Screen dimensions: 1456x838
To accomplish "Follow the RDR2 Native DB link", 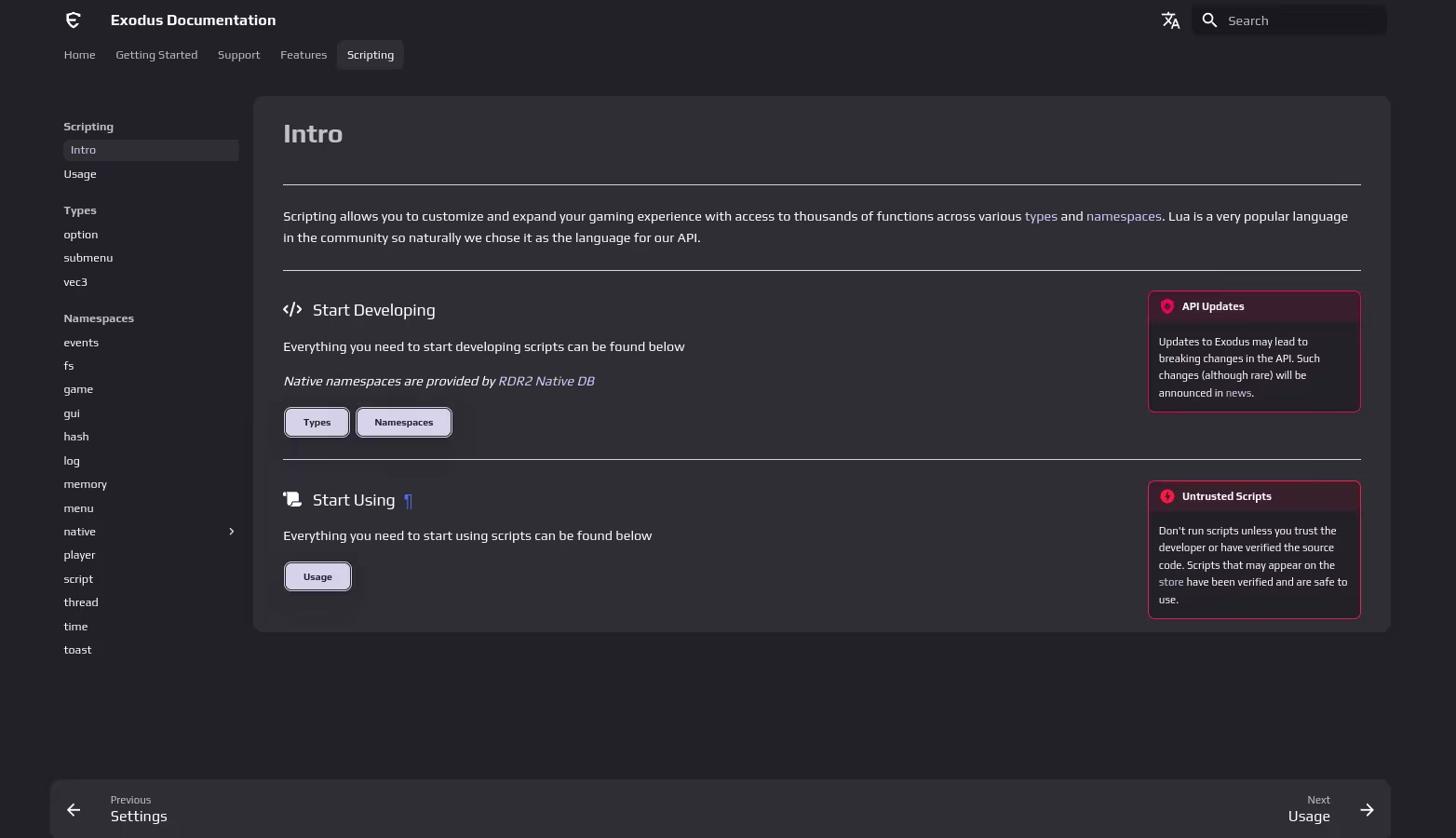I will point(546,381).
